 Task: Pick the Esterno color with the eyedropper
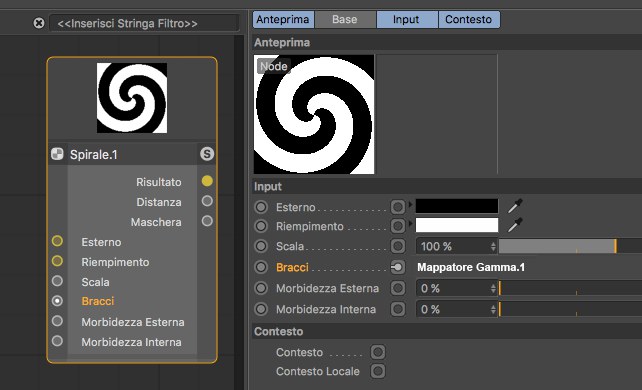point(515,206)
